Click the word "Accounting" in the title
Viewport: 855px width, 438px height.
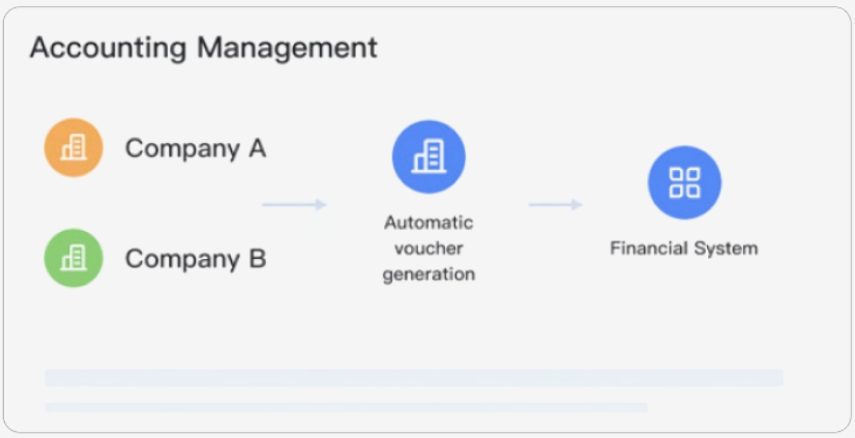click(x=108, y=47)
